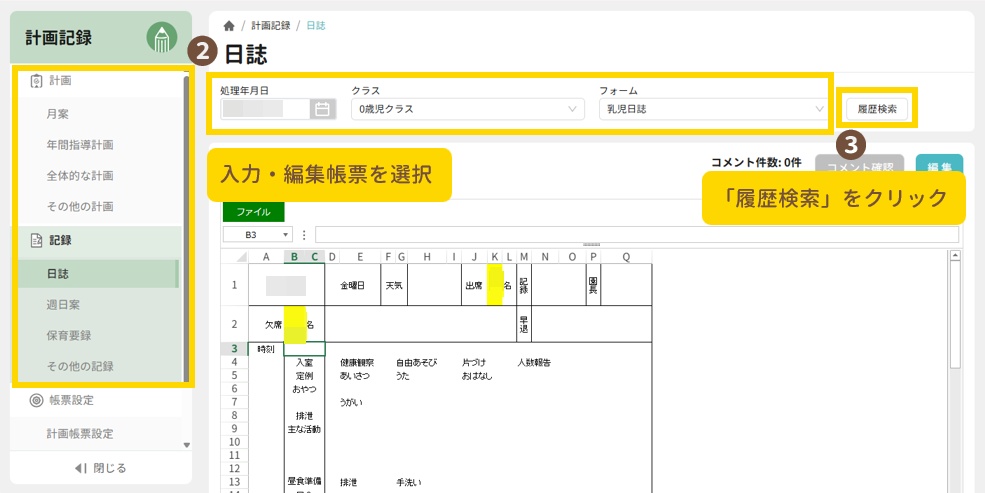
Task: Select 保育要録 in the sidebar
Action: click(x=69, y=335)
